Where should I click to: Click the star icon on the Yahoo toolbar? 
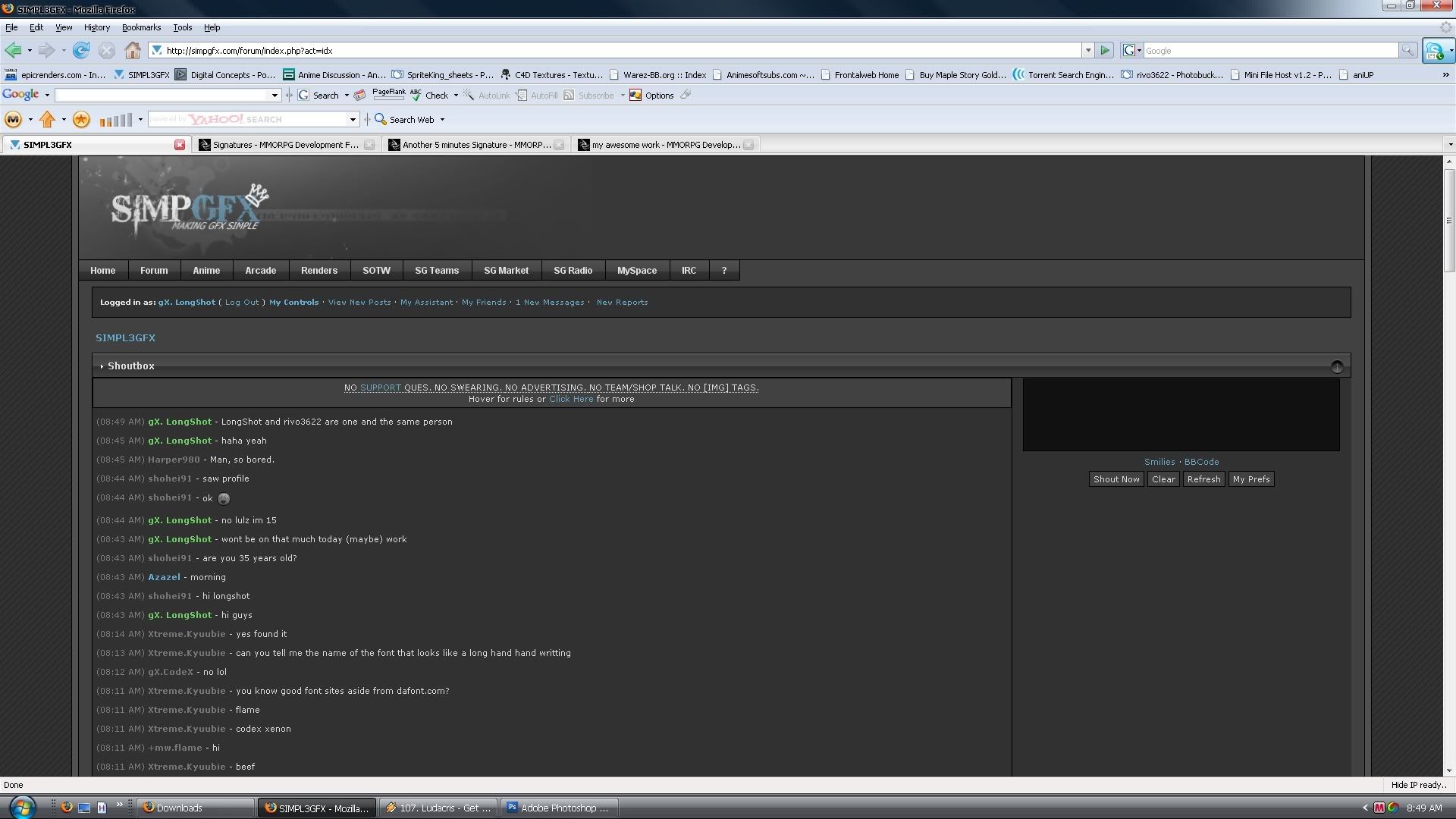tap(82, 119)
